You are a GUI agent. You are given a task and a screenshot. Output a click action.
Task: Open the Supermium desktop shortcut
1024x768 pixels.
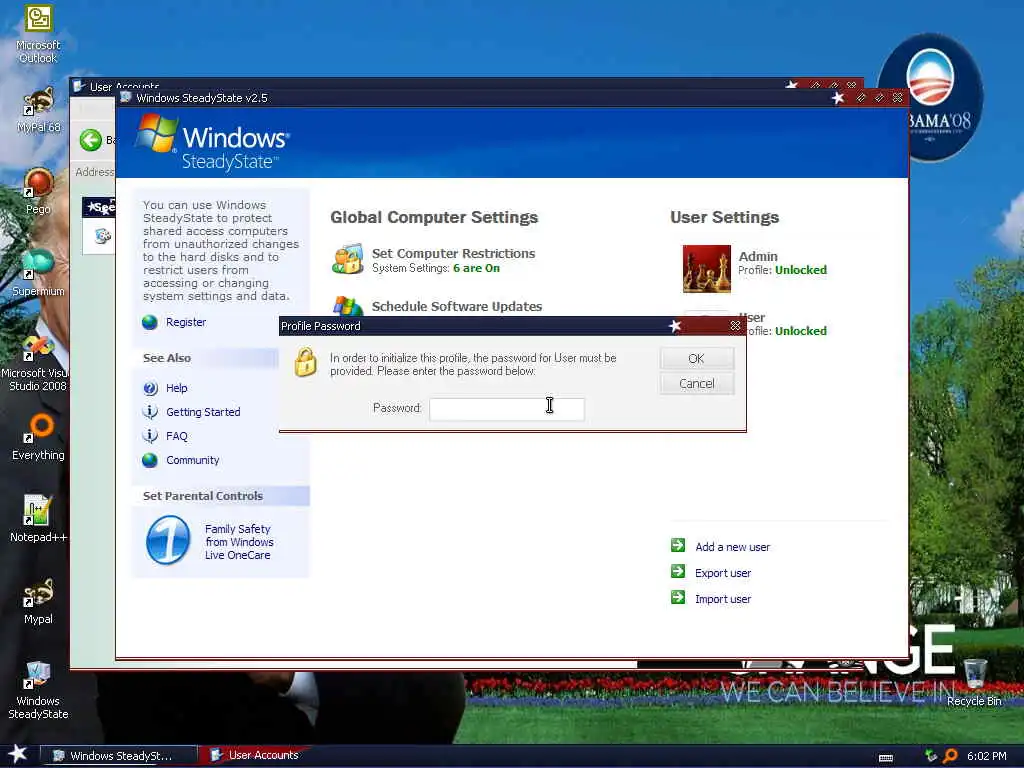[x=38, y=273]
